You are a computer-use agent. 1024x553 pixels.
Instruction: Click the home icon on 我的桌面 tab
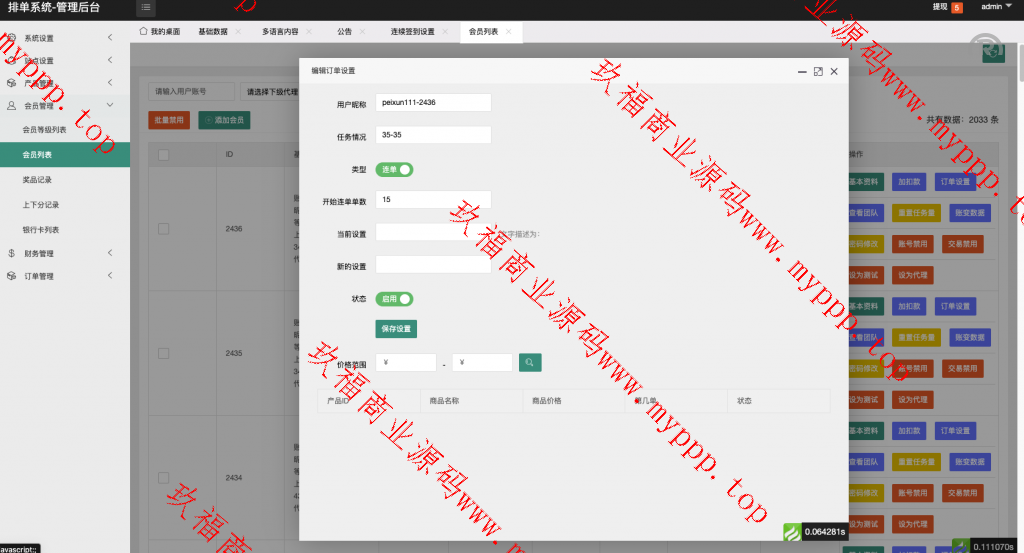(x=143, y=31)
